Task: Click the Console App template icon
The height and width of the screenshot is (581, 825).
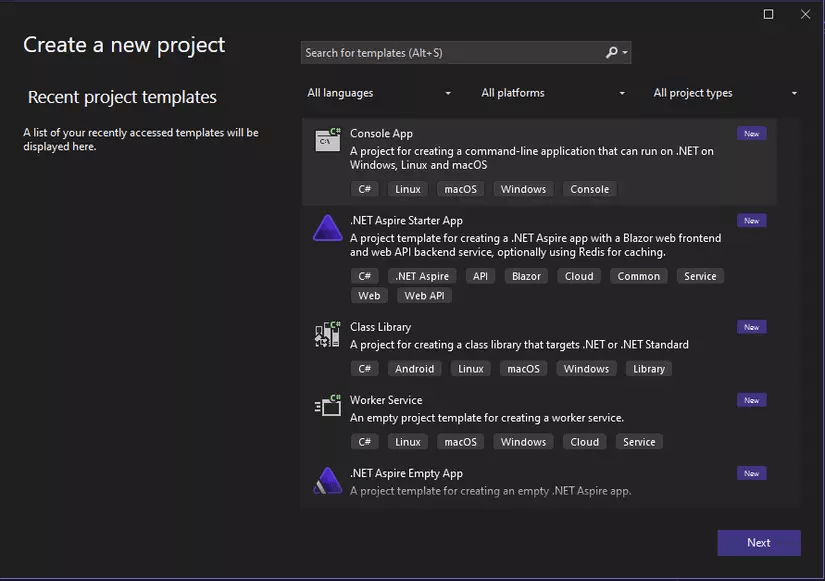Action: [327, 140]
